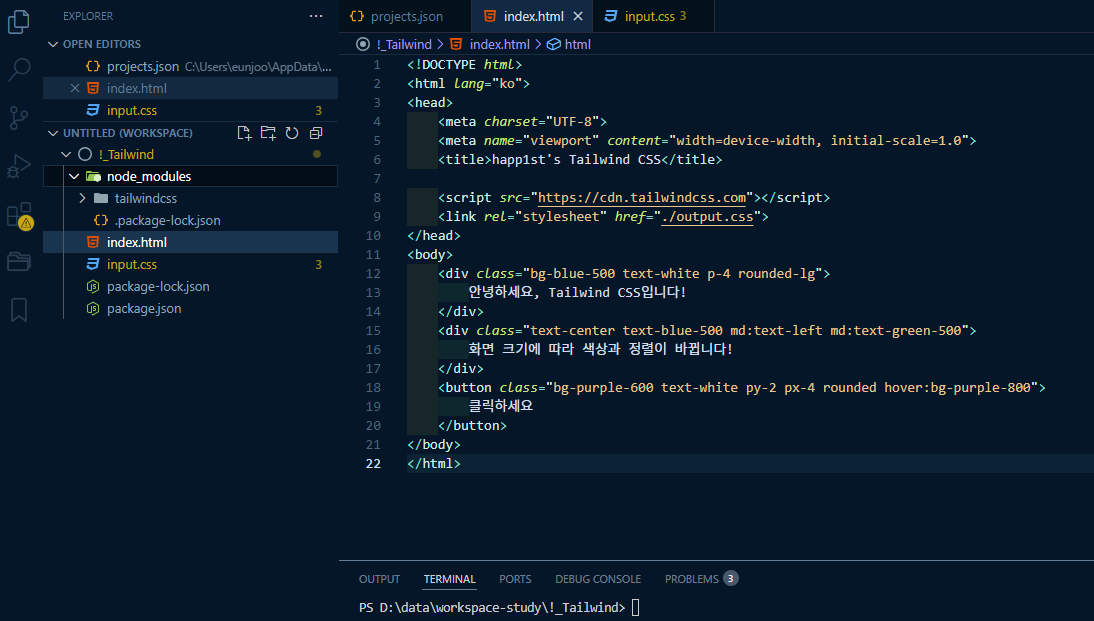Open projects.json from Open Editors

point(190,66)
